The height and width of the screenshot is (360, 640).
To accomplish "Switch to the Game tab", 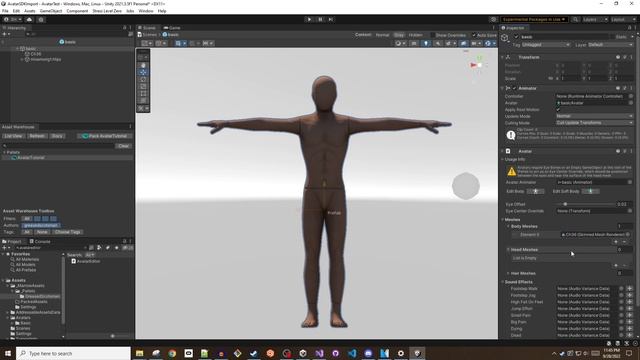I will point(172,28).
